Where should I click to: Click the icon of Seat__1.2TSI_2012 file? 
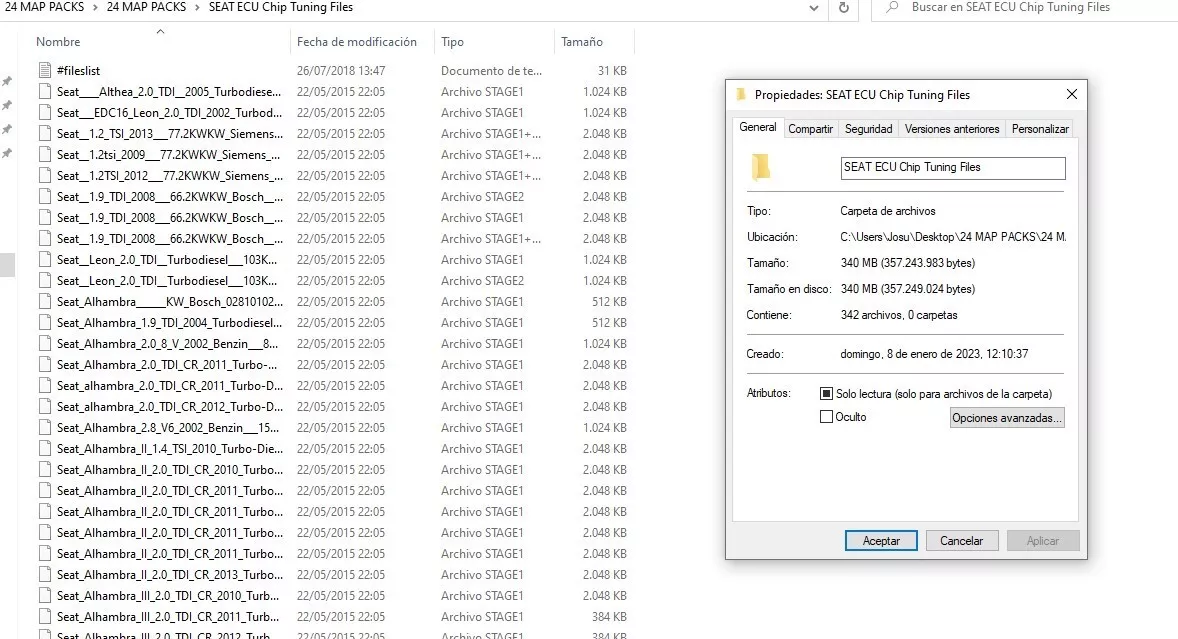[x=45, y=176]
